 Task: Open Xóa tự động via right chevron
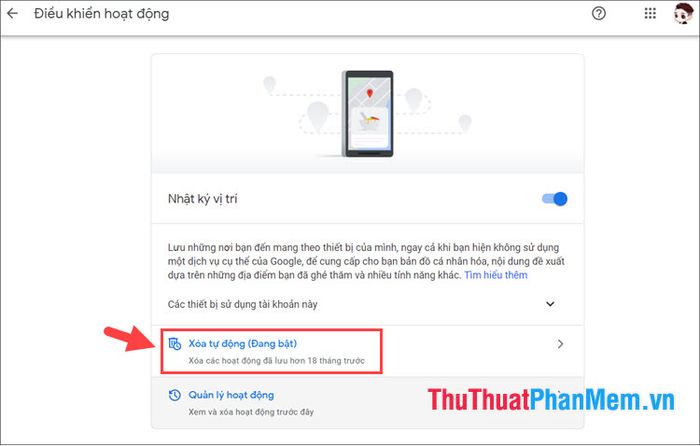[x=560, y=344]
